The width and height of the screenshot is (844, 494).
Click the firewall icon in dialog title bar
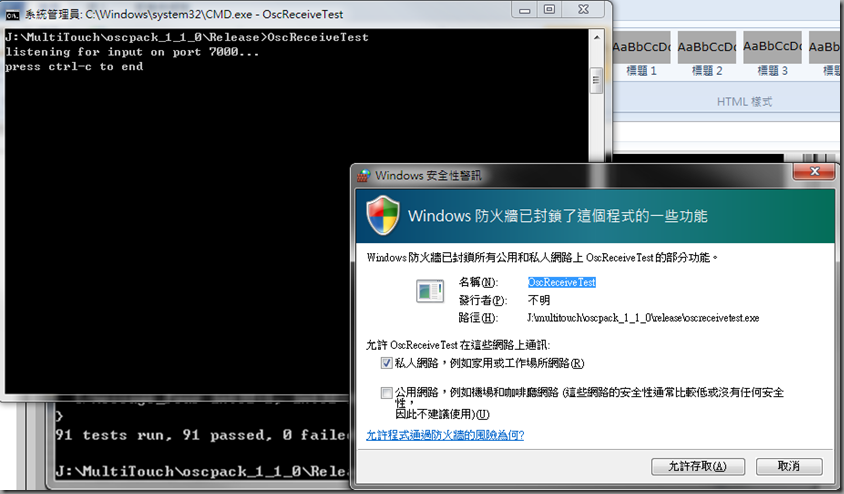pyautogui.click(x=364, y=175)
